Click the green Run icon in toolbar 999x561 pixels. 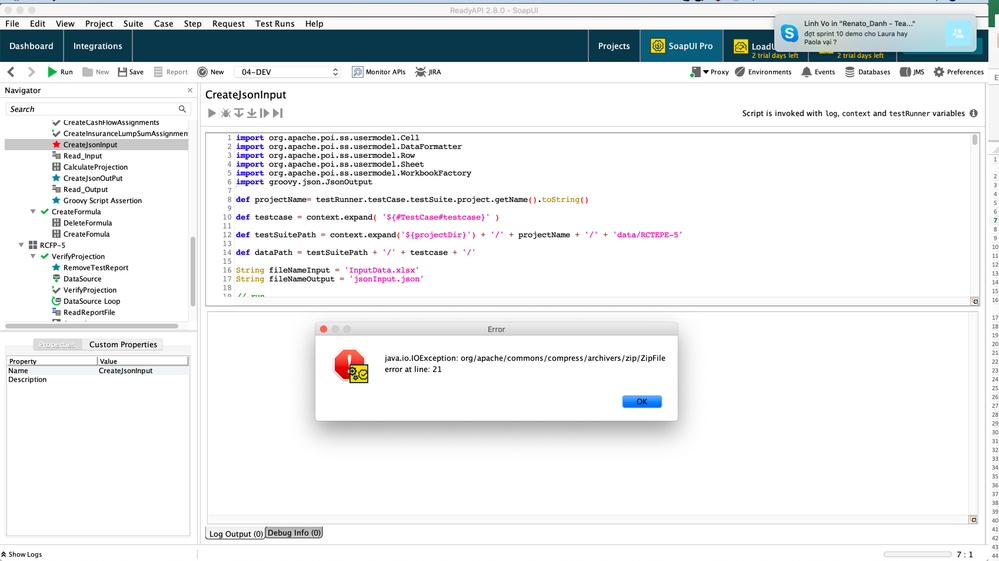point(53,72)
